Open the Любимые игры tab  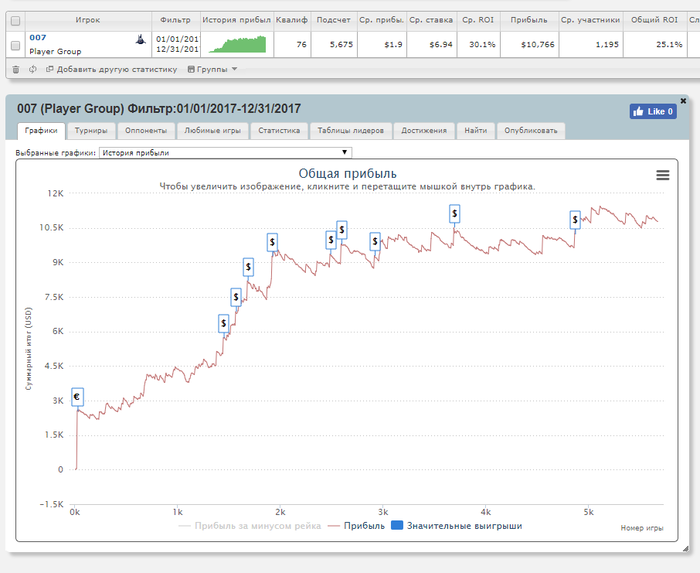212,131
